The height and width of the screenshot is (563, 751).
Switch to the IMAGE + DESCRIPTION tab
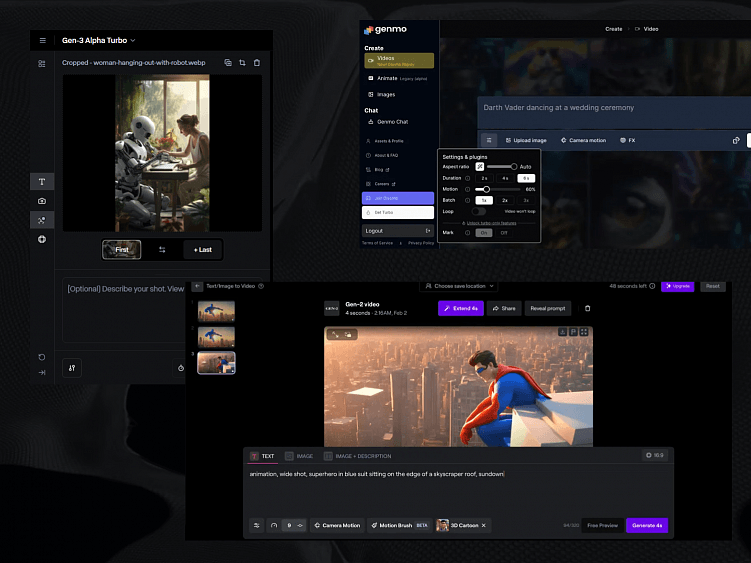pyautogui.click(x=358, y=456)
